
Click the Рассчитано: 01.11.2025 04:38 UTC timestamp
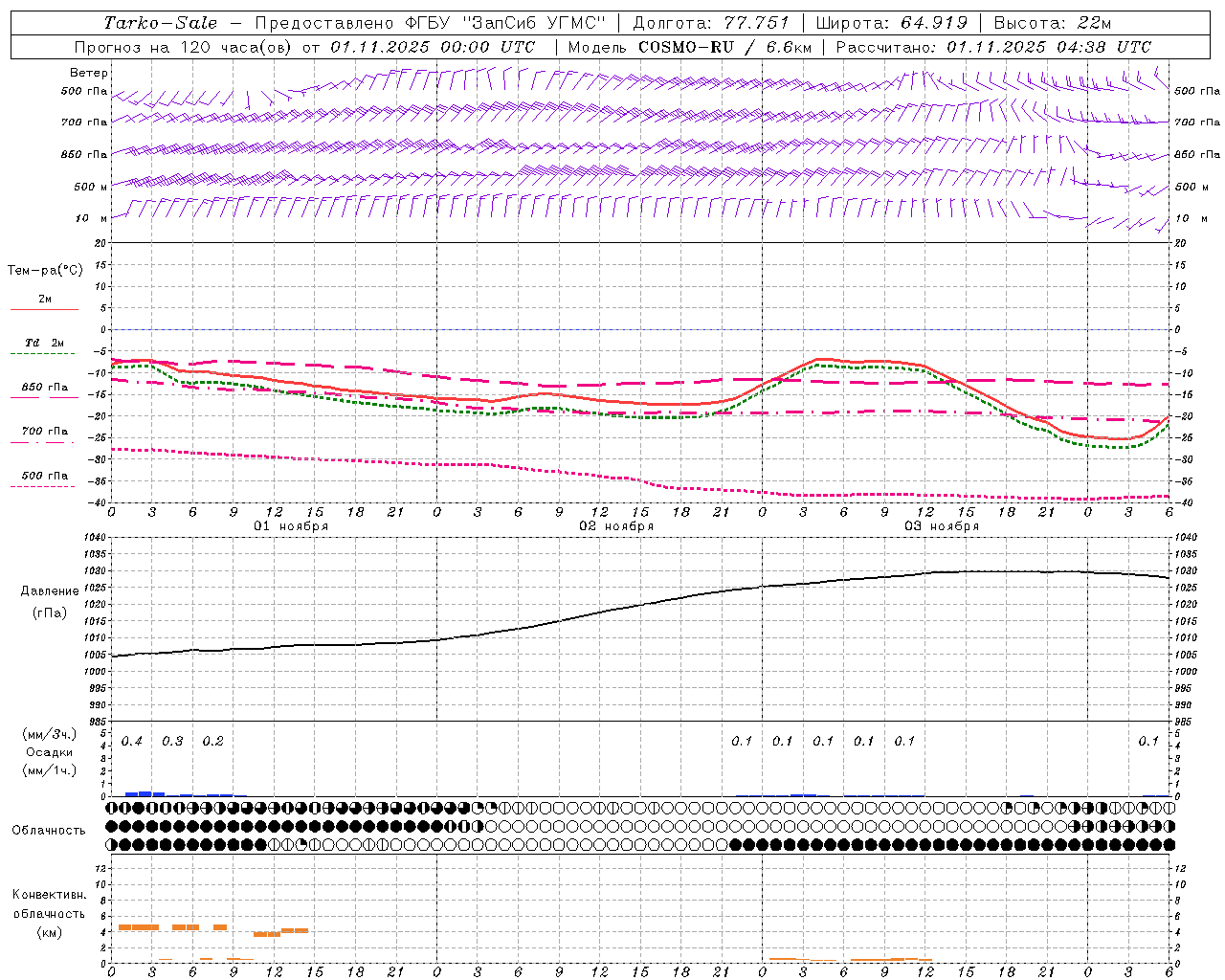coord(993,47)
